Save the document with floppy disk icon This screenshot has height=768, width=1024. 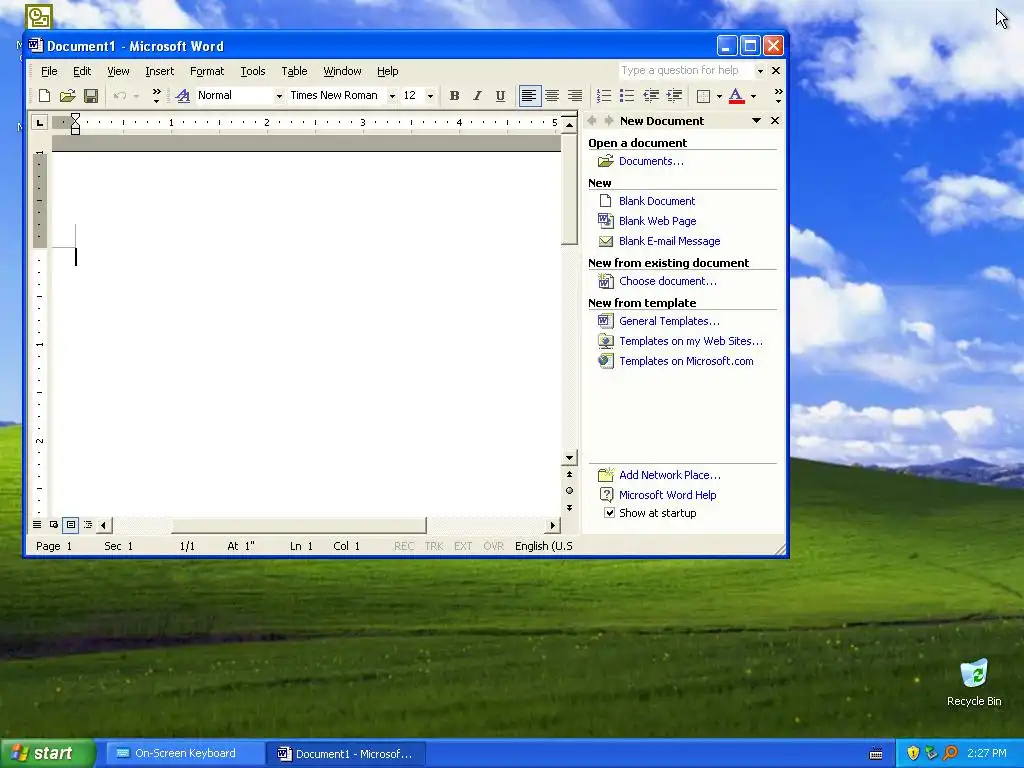[x=91, y=96]
